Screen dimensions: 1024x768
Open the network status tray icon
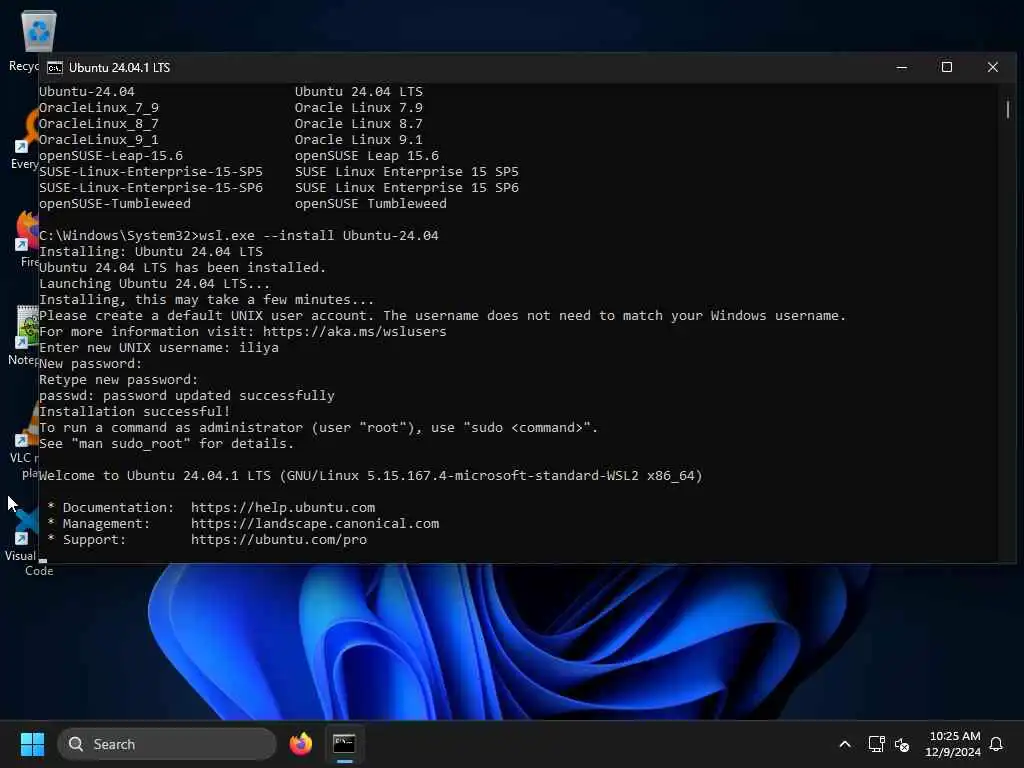click(x=876, y=744)
